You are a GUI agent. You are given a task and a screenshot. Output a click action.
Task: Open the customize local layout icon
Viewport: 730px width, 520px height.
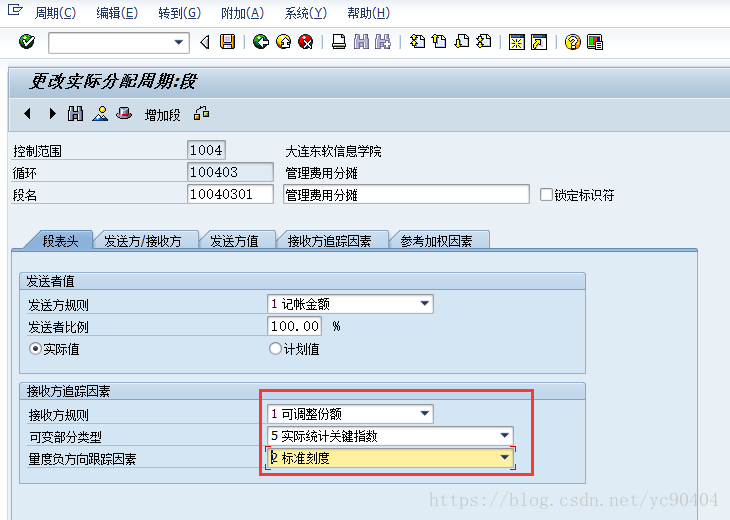coord(595,42)
